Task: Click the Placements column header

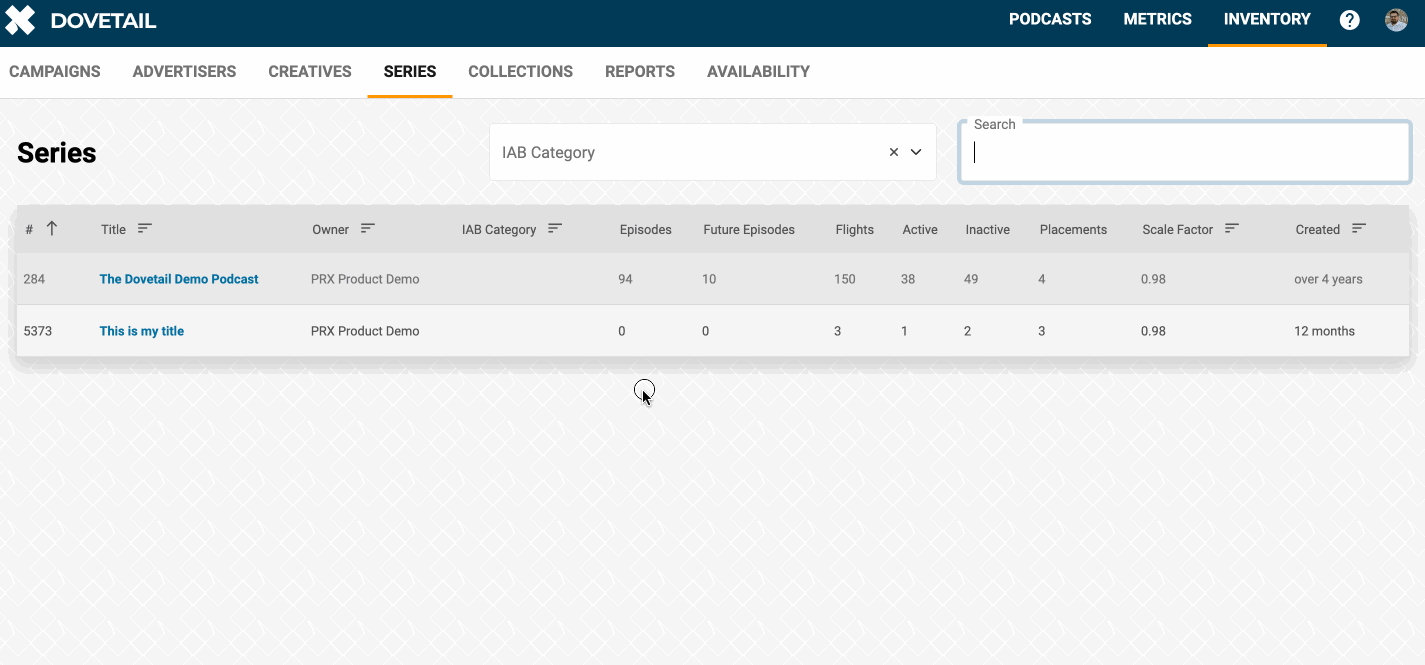Action: (1073, 230)
